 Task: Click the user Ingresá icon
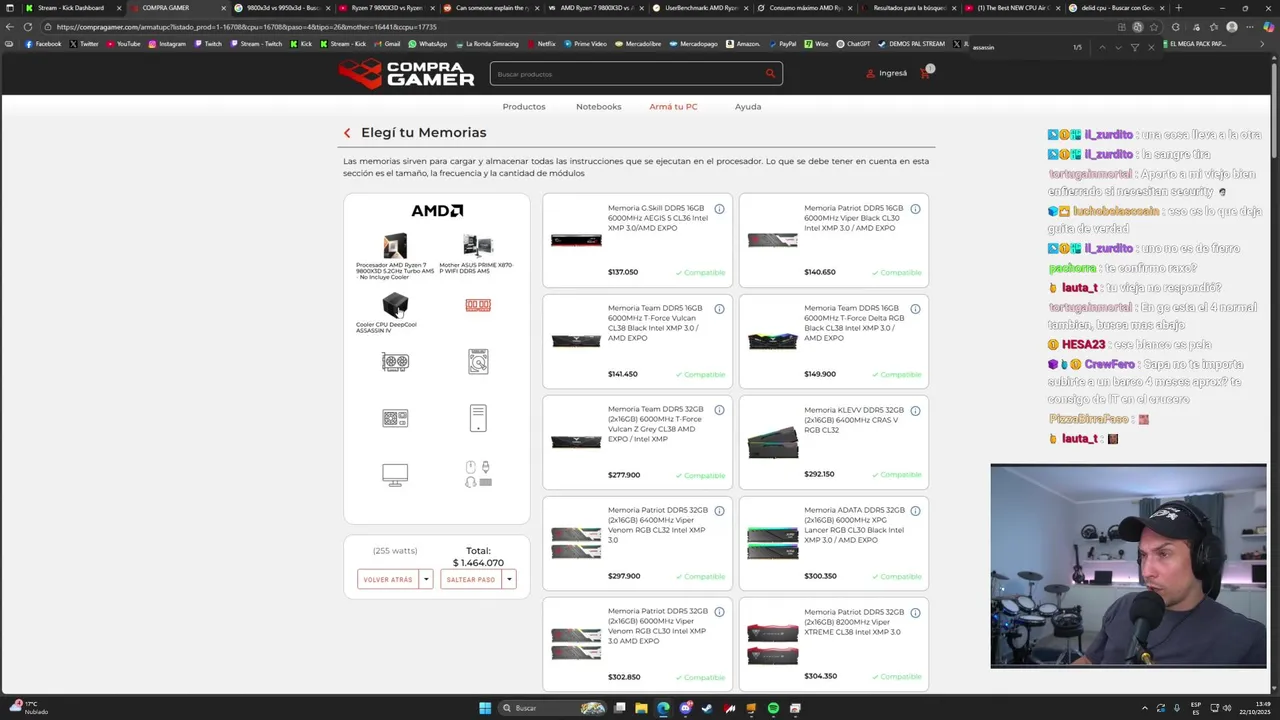871,74
